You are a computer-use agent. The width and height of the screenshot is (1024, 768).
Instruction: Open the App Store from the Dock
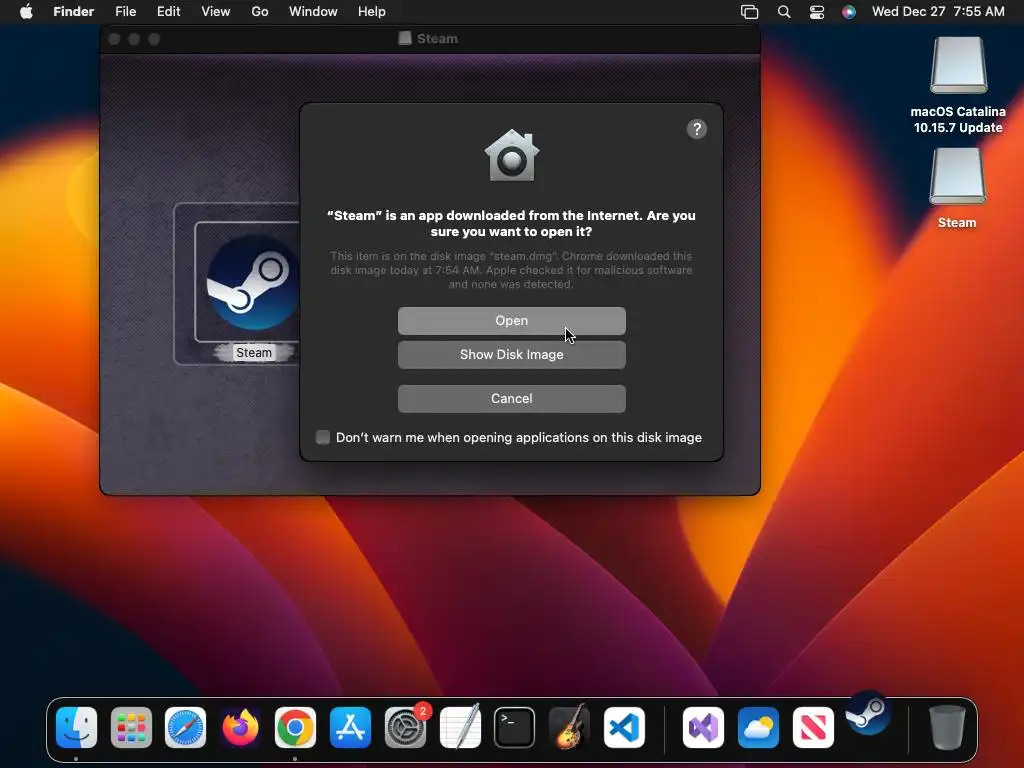point(350,727)
